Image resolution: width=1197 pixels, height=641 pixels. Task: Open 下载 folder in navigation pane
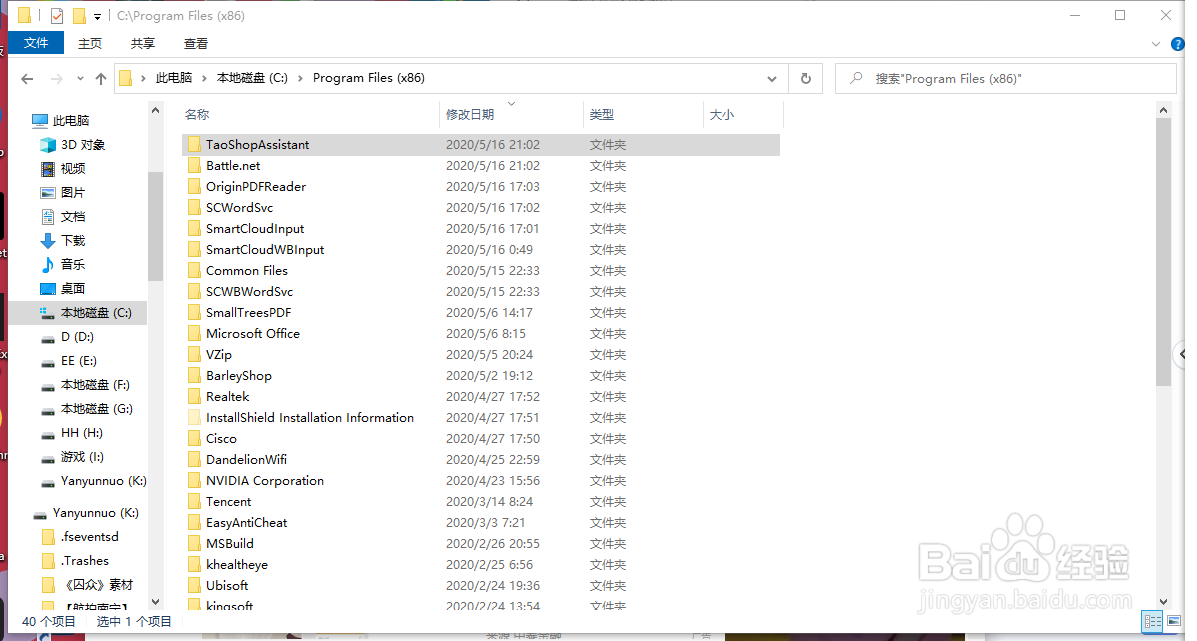point(73,241)
